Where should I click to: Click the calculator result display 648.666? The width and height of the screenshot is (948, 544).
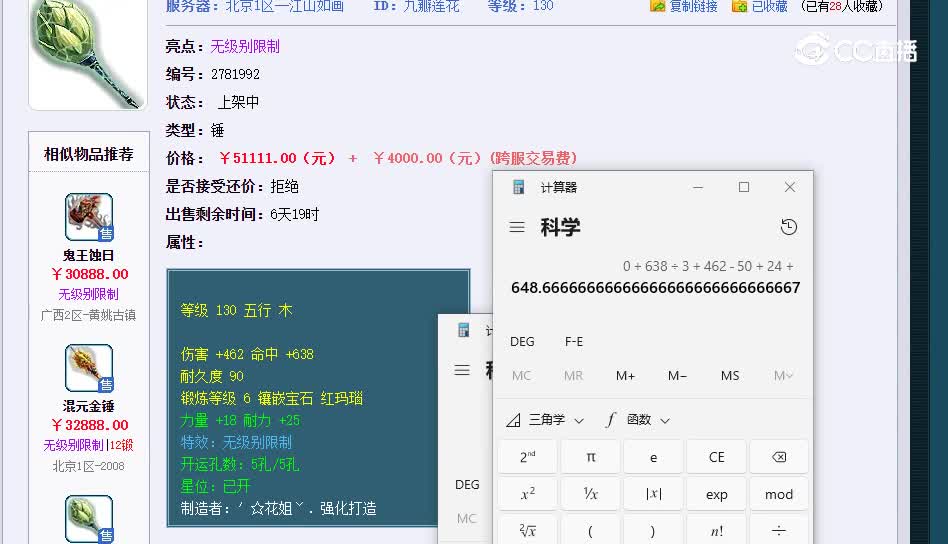click(x=655, y=288)
